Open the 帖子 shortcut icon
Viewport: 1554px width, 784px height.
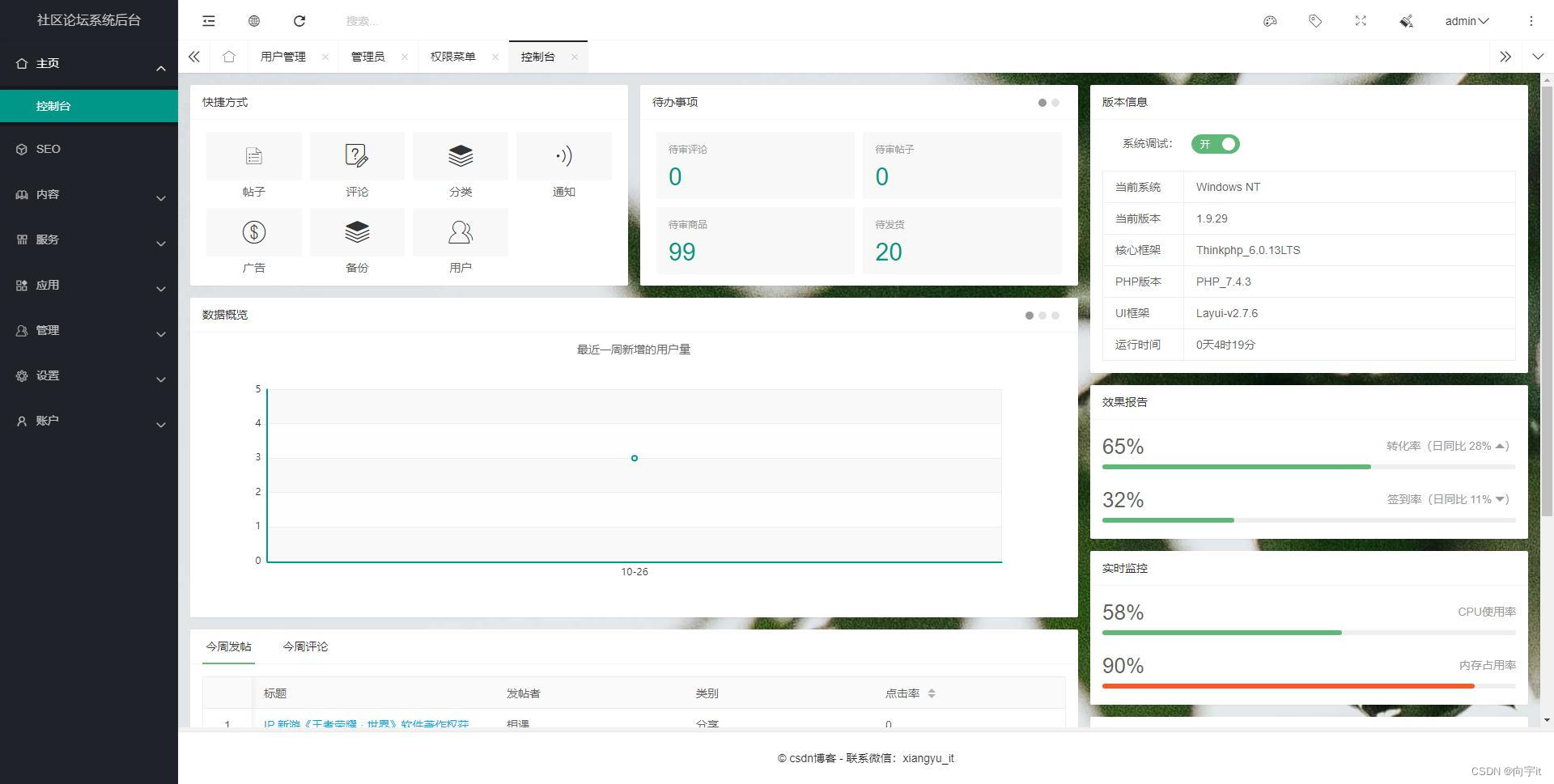click(253, 156)
